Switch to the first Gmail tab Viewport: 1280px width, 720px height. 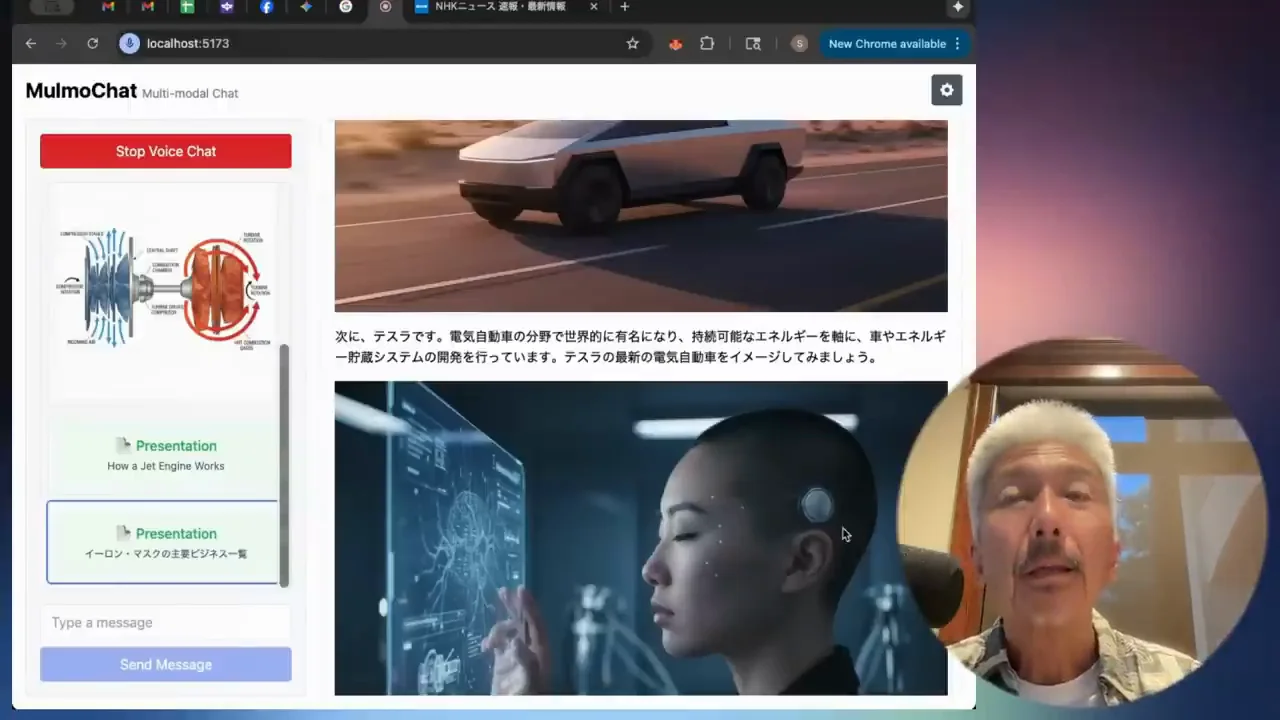pyautogui.click(x=108, y=7)
